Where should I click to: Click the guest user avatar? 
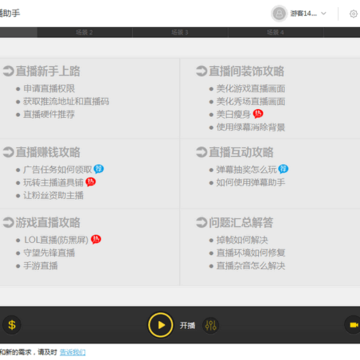tap(279, 14)
